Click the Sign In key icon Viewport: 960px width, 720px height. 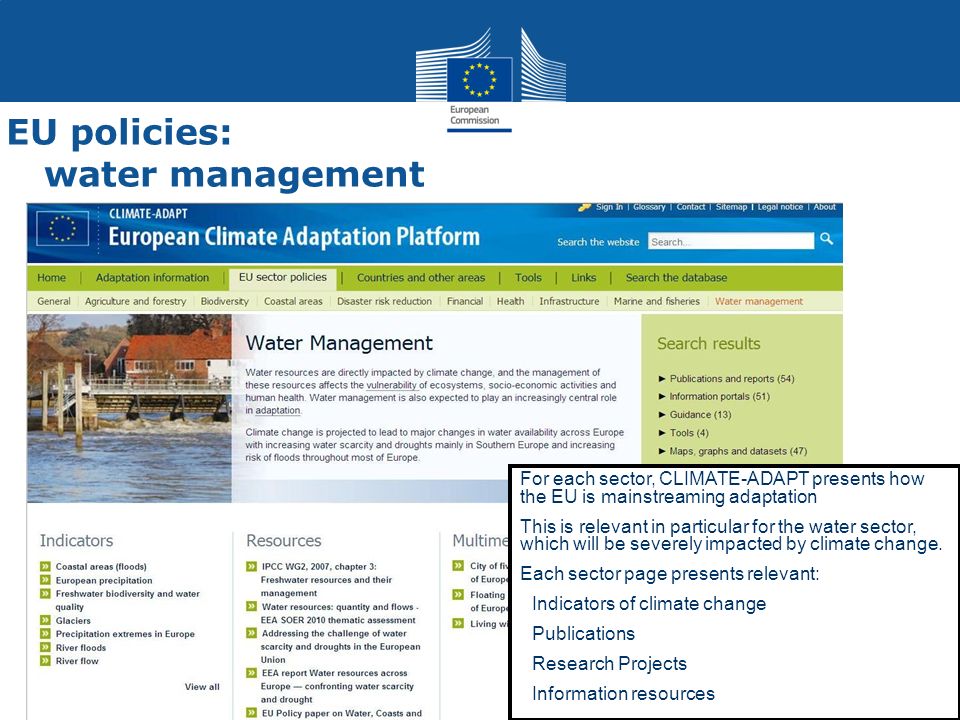pos(584,208)
